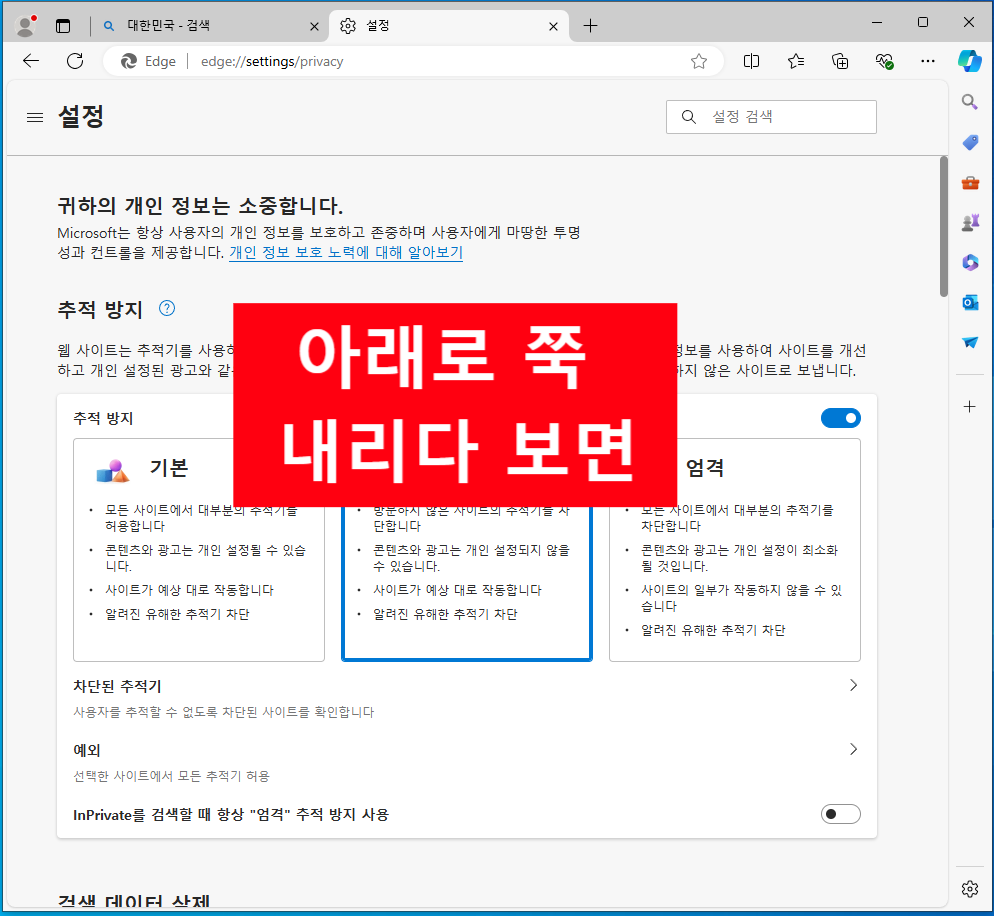
Task: Open the Settings and more ellipsis menu
Action: coord(927,61)
